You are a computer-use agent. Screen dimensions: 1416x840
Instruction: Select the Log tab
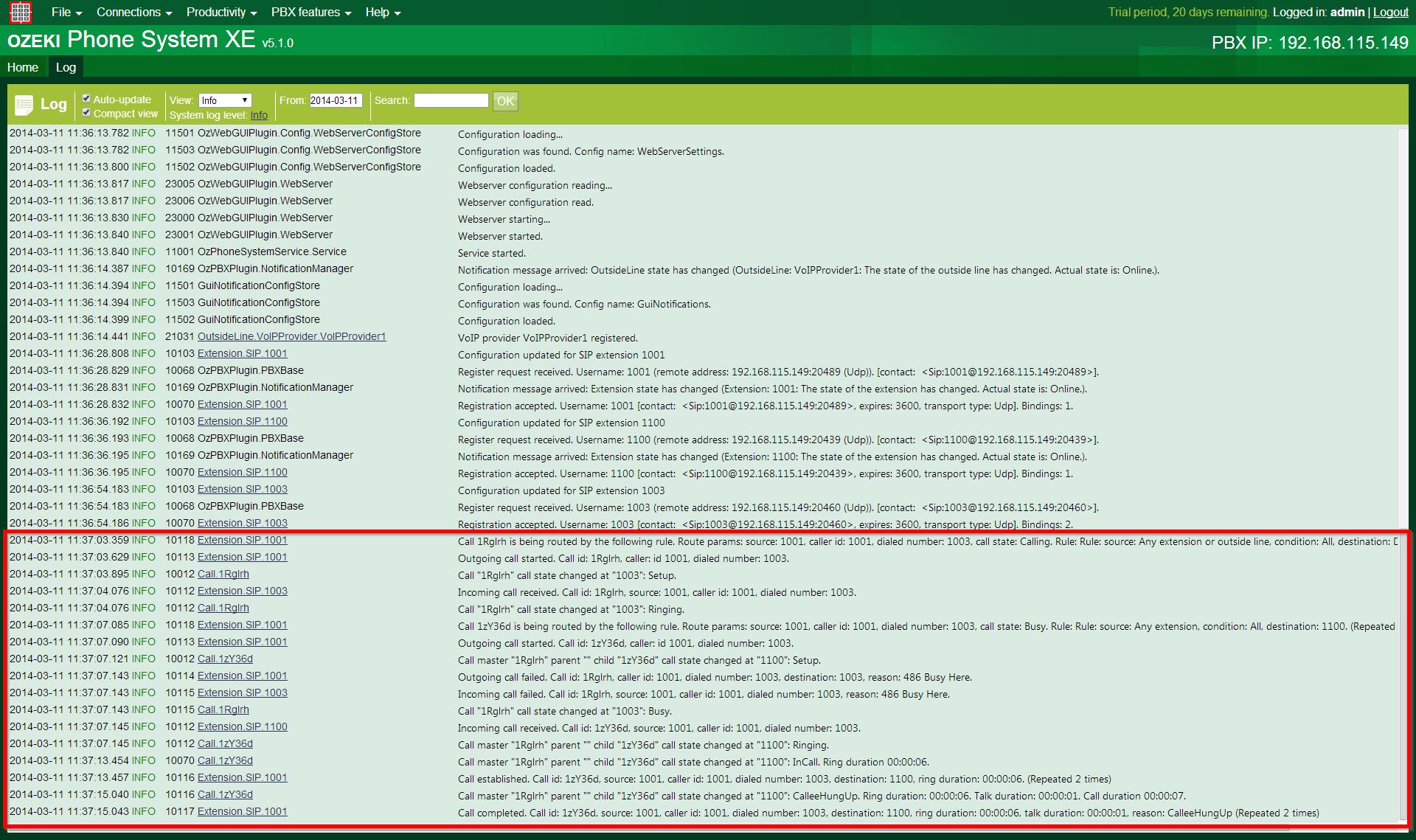point(64,67)
